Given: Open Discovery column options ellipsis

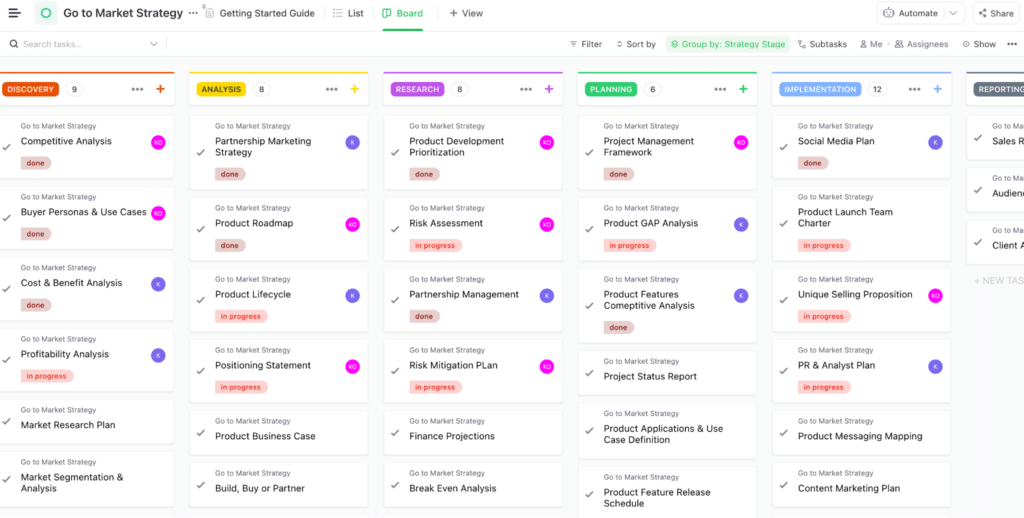Looking at the screenshot, I should click(x=137, y=89).
